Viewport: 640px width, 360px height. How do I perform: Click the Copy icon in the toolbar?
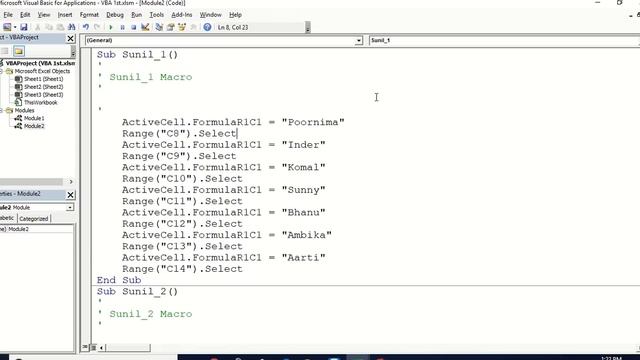(49, 27)
